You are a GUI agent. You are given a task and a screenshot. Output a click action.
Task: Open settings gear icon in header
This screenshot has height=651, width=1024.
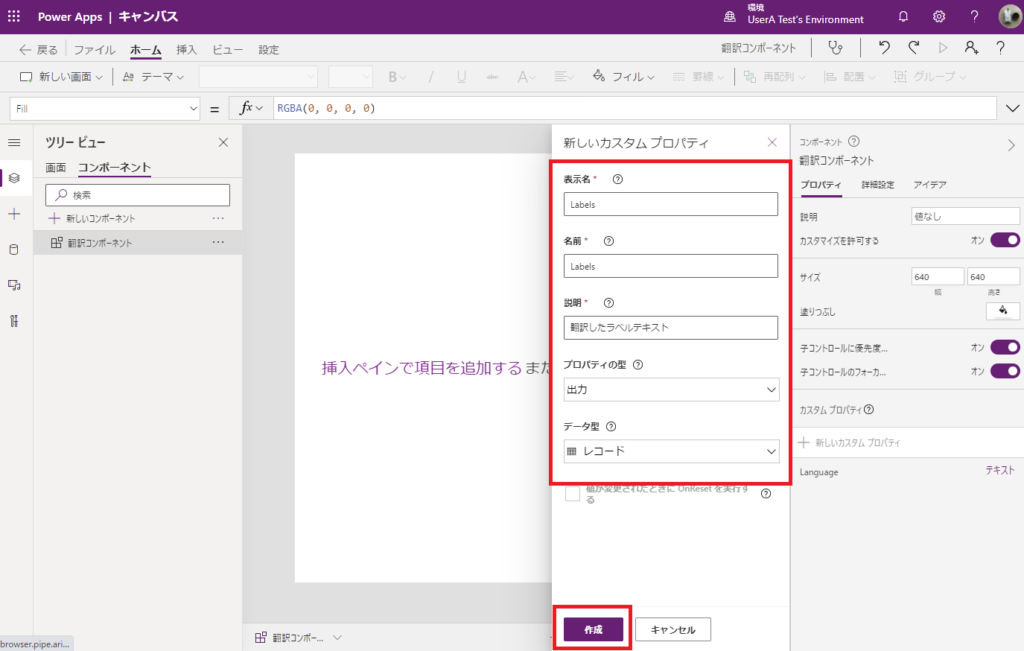coord(938,16)
